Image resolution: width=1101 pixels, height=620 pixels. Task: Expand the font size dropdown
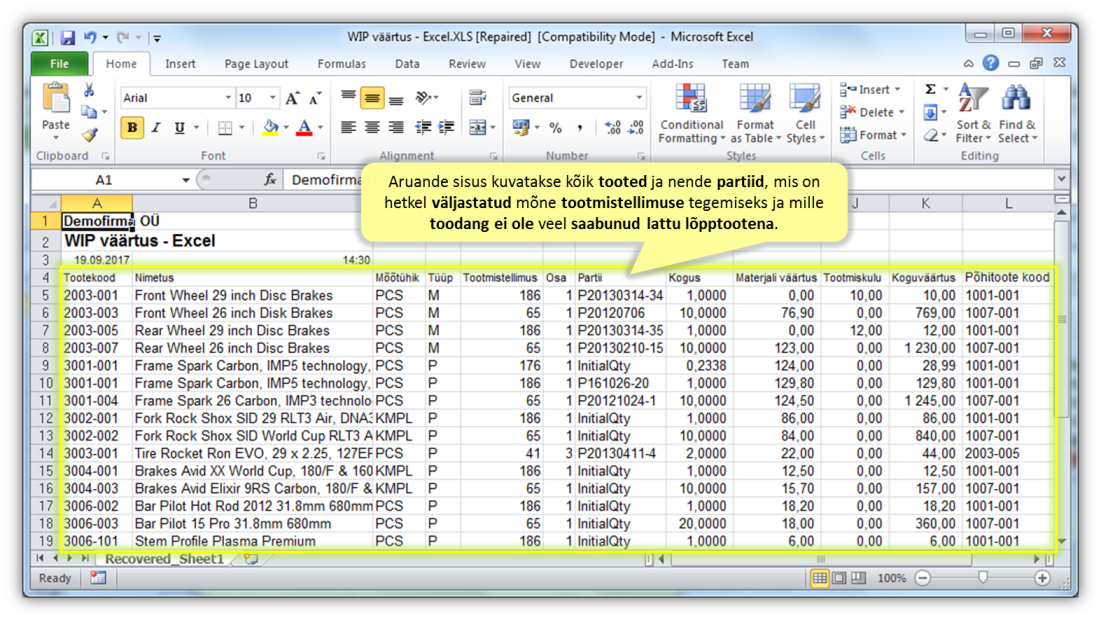click(272, 98)
